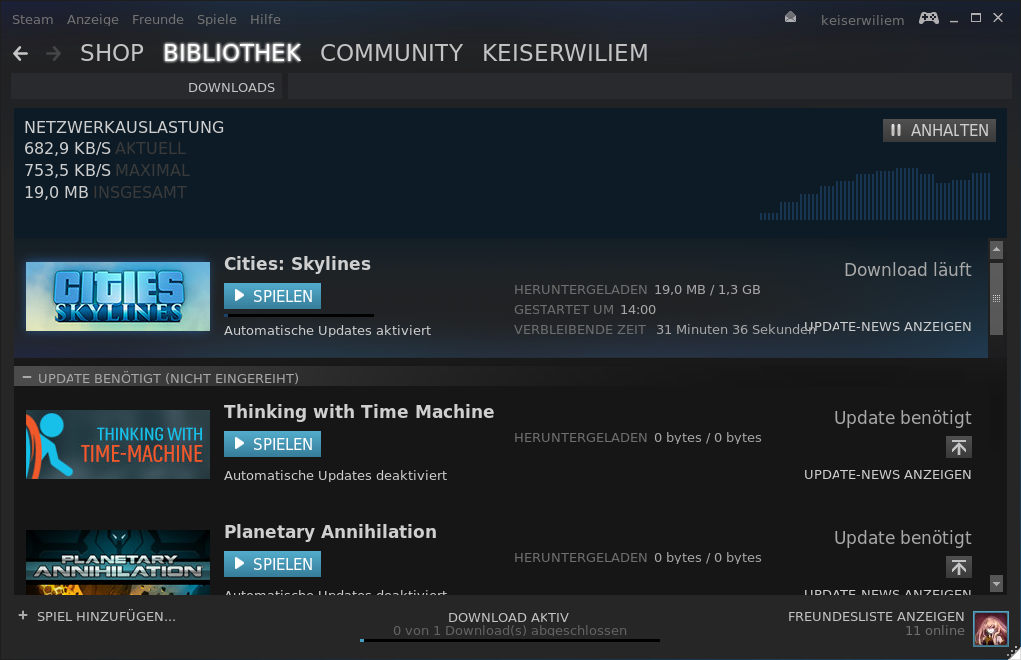Click the 'Planetary Annihilation' title
This screenshot has height=660, width=1021.
330,531
